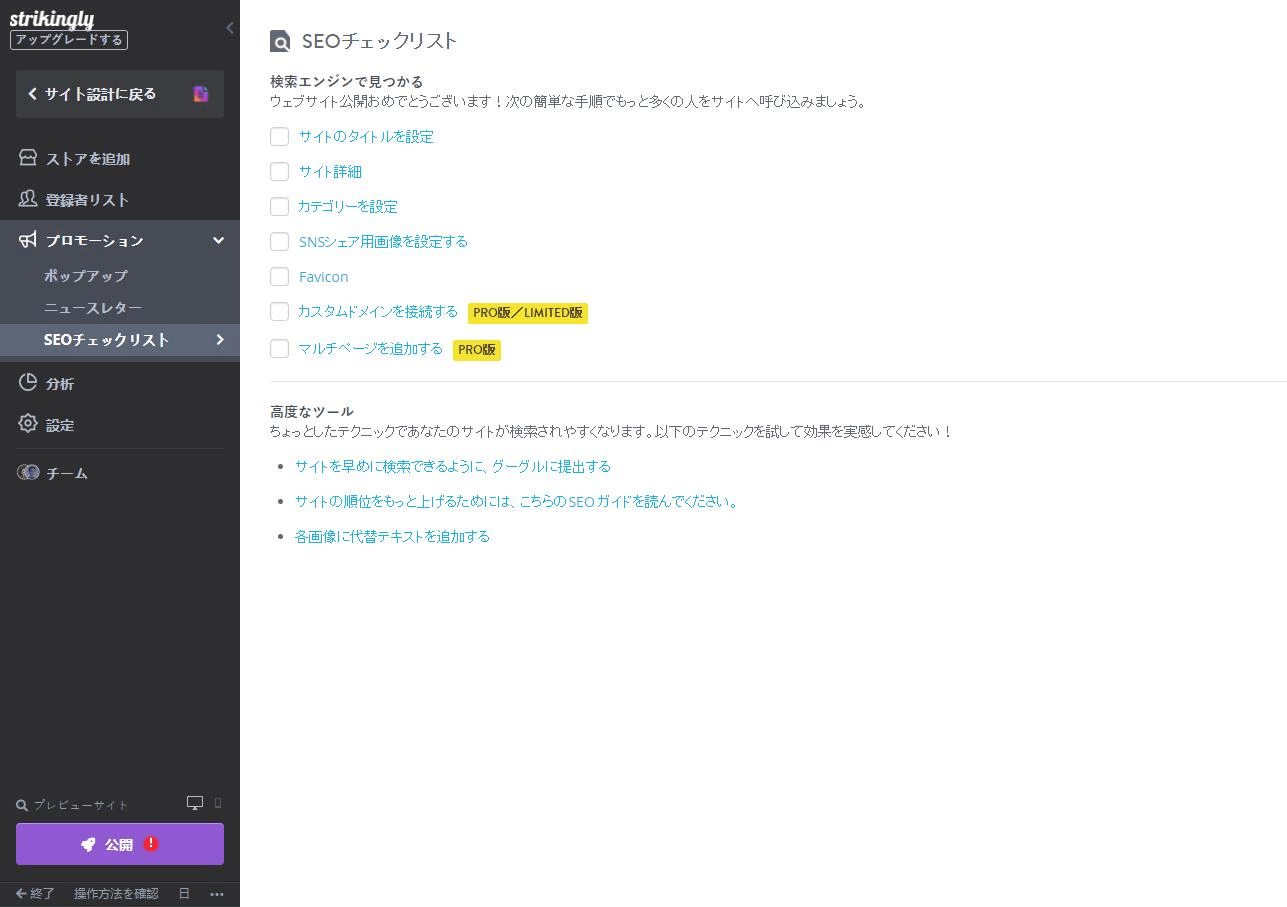
Task: Click the three-dot more options icon
Action: (x=217, y=894)
